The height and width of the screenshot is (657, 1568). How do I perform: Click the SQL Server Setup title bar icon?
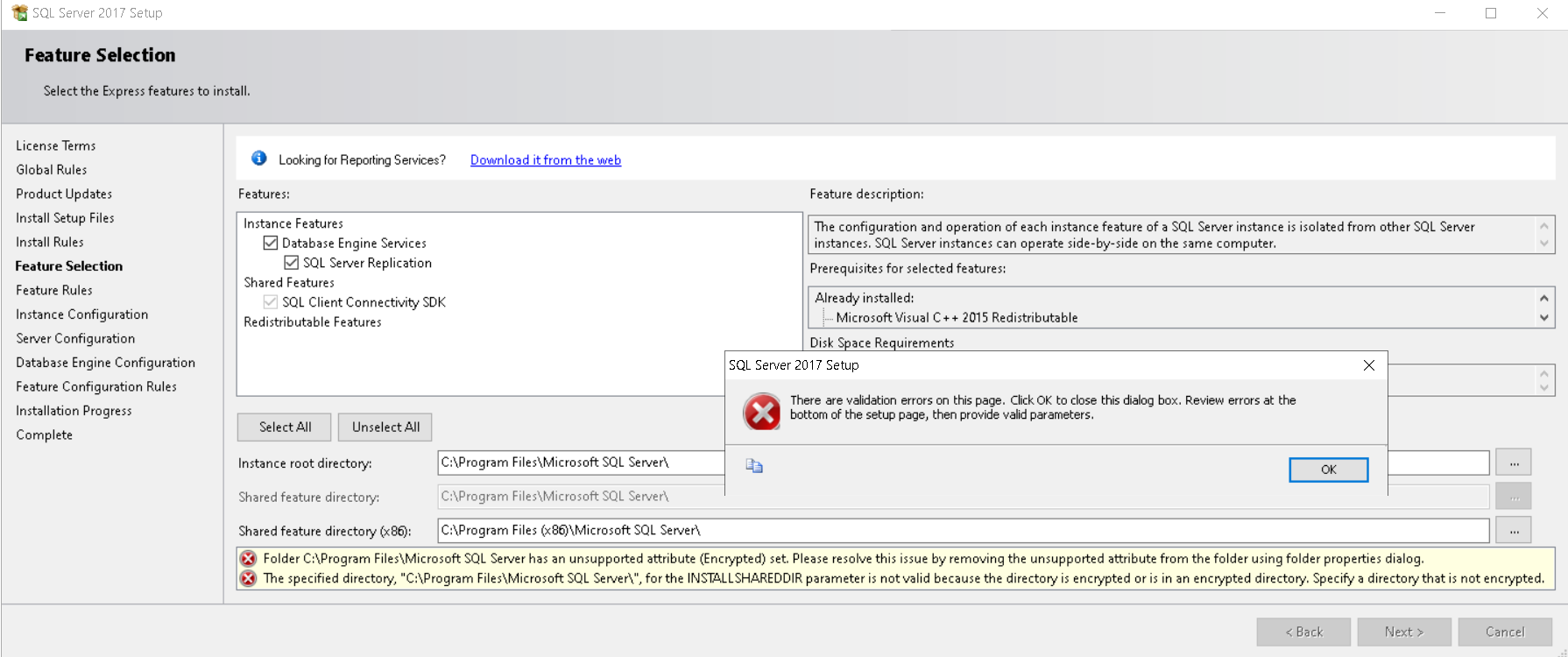click(19, 13)
